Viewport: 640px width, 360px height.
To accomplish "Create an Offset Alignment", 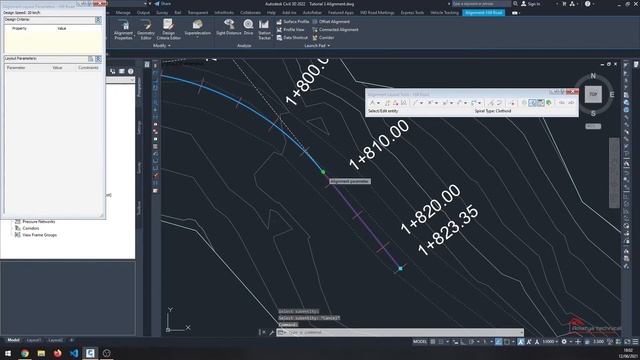I will tap(331, 22).
